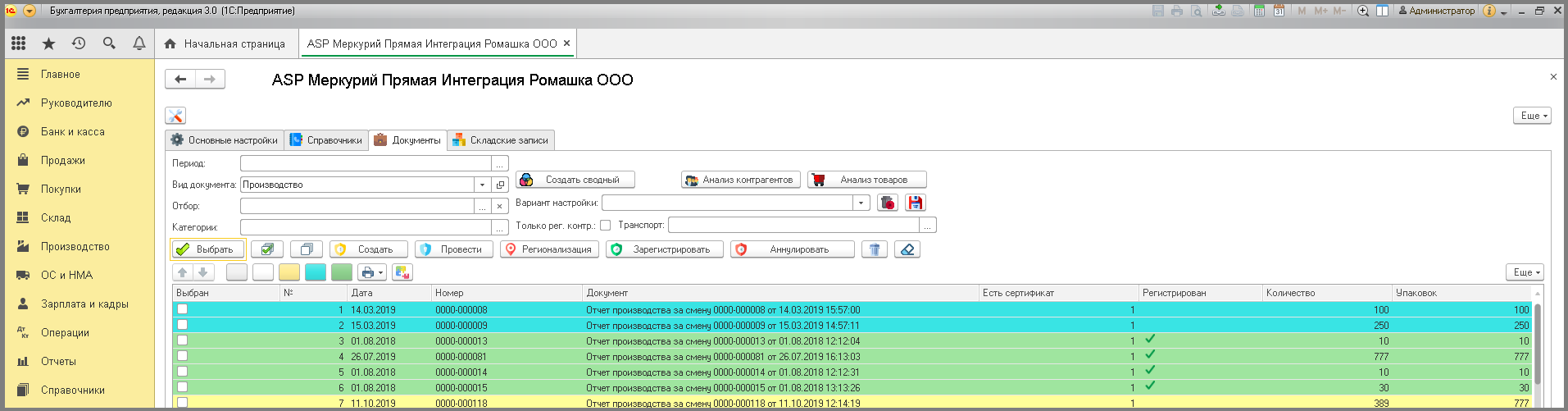Click the colored puzzle icon beside the print button

click(402, 272)
